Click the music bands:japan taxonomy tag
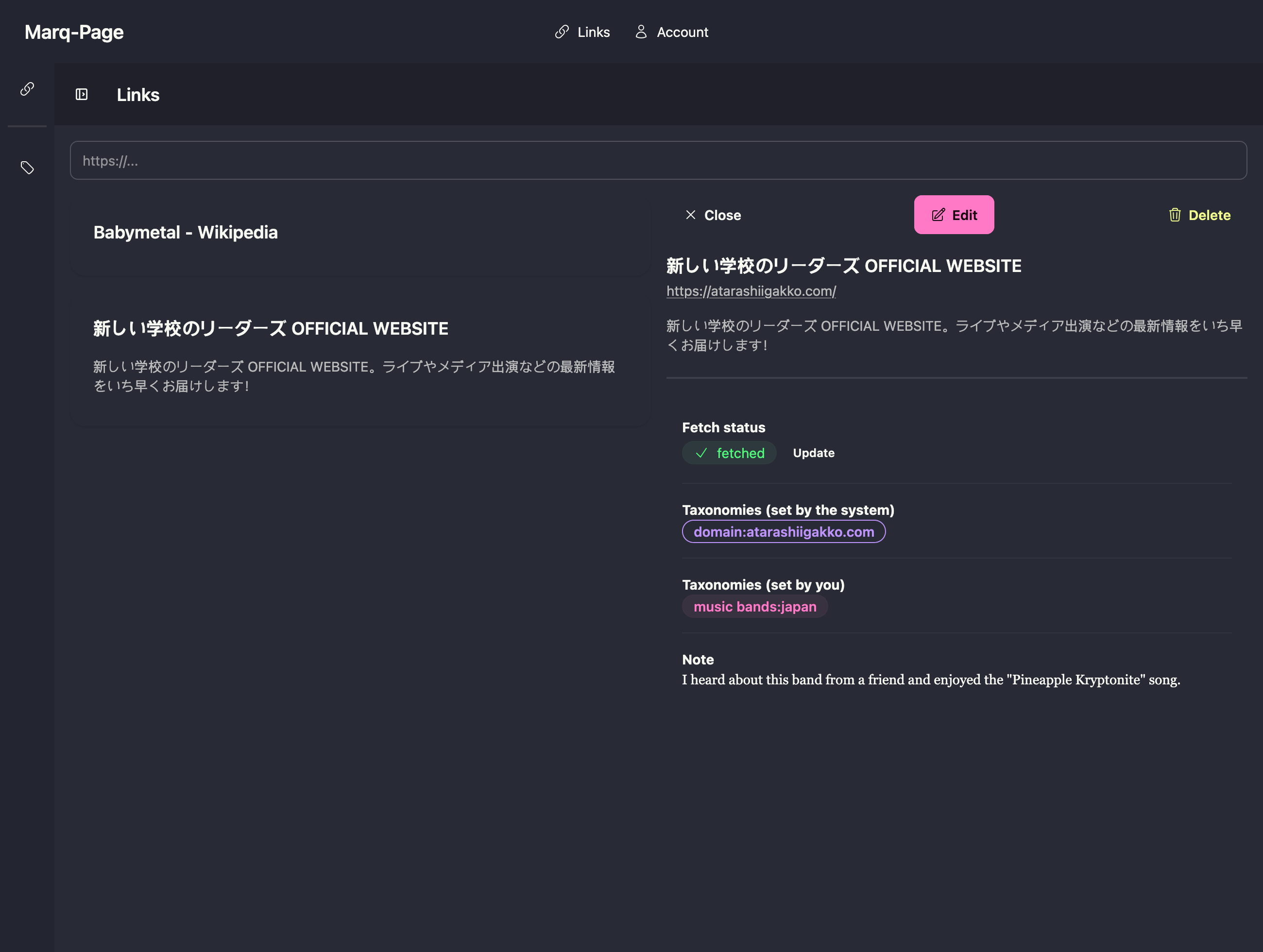Viewport: 1263px width, 952px height. point(755,607)
